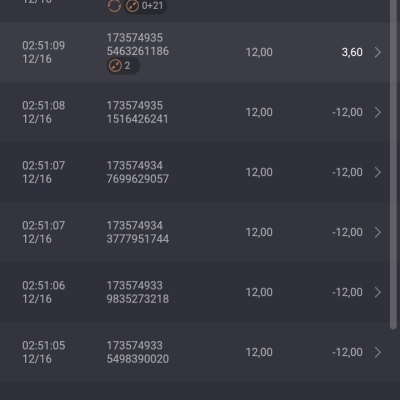Click the orange badge icon labeled 2
Screen dimensions: 400x400
(115, 66)
